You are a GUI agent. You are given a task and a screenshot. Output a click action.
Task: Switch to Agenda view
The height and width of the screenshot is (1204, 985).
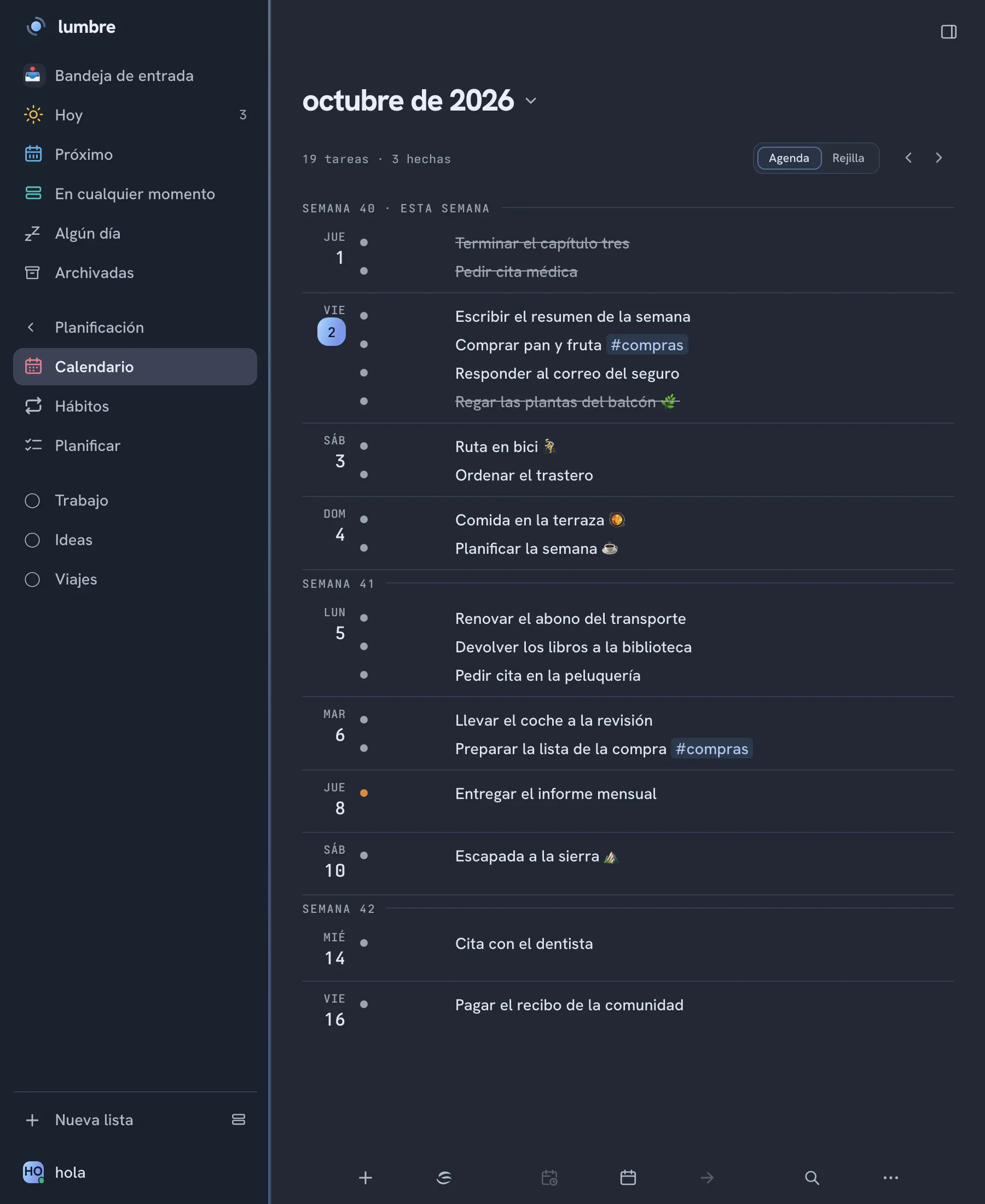point(789,158)
